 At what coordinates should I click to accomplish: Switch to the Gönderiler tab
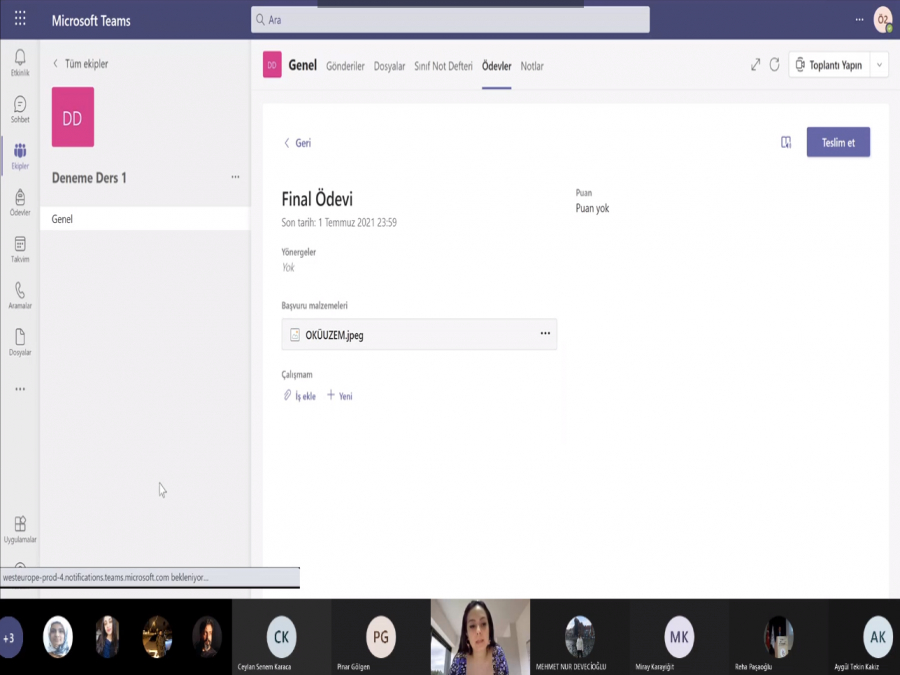345,66
